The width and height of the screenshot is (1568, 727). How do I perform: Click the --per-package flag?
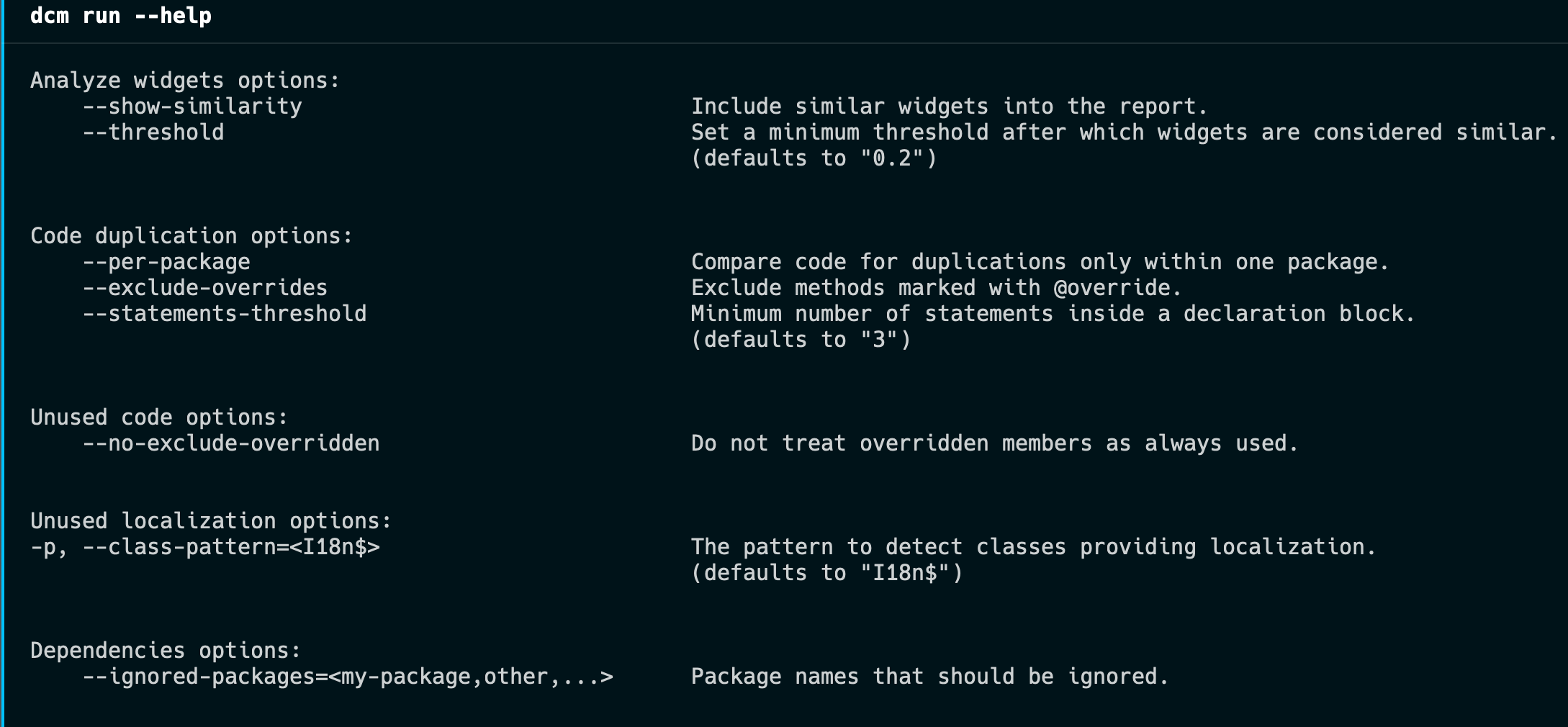pyautogui.click(x=166, y=261)
